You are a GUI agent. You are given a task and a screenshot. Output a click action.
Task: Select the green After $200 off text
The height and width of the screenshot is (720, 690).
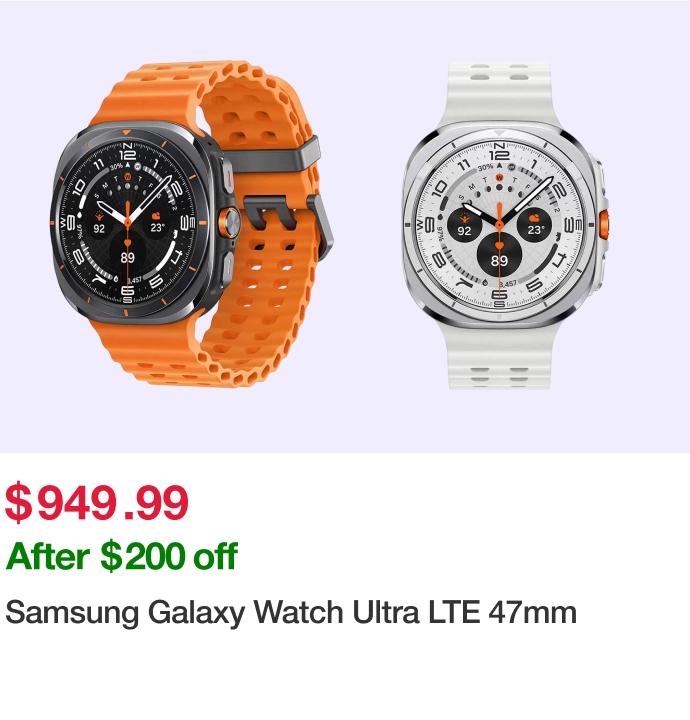click(x=122, y=556)
